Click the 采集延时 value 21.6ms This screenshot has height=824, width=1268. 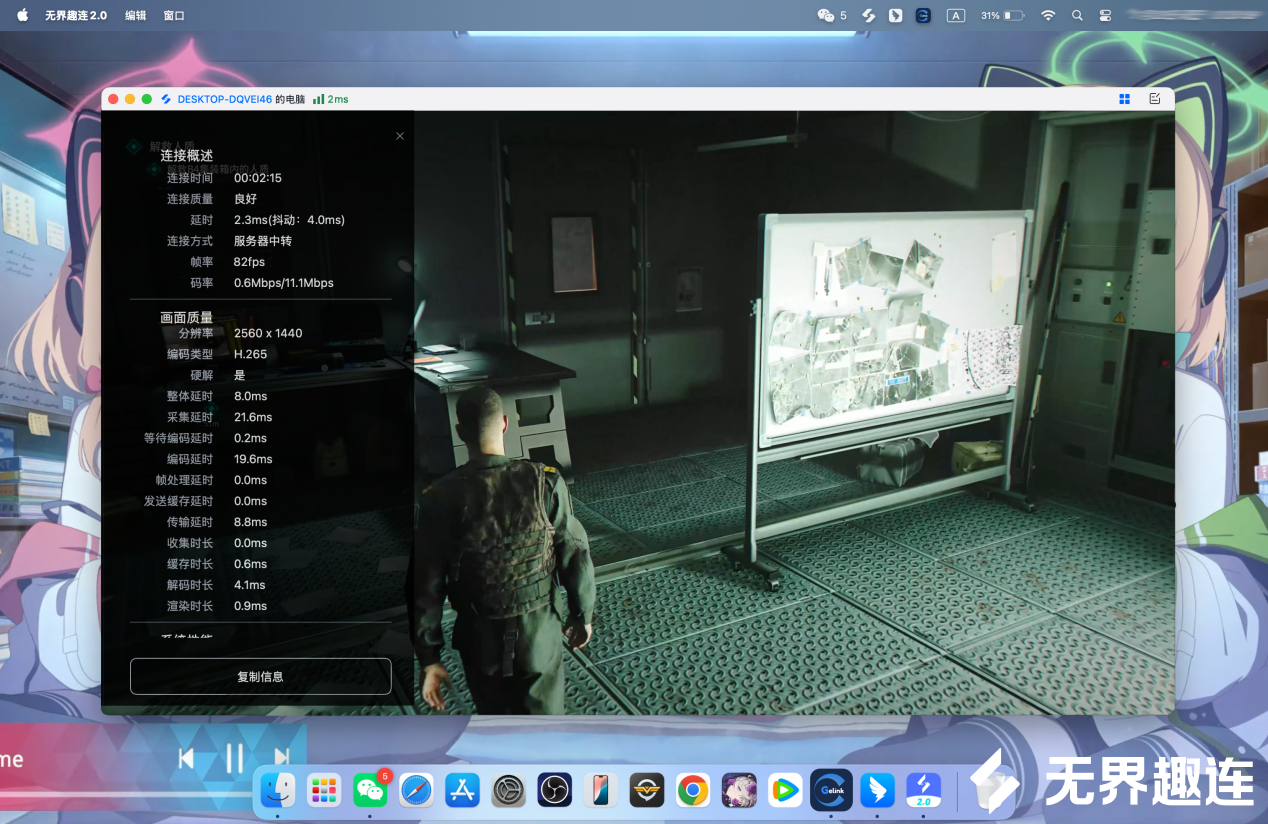253,417
